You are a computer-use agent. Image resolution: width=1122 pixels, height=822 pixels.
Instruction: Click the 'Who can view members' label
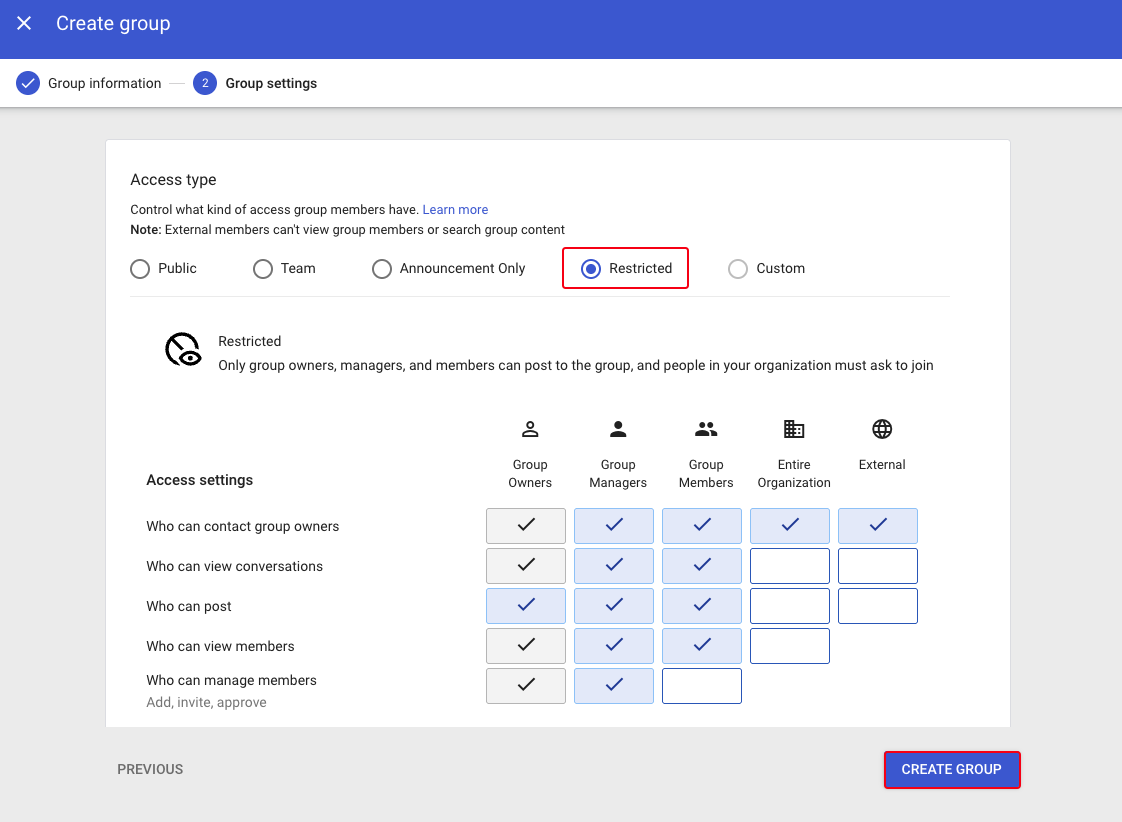click(x=220, y=646)
